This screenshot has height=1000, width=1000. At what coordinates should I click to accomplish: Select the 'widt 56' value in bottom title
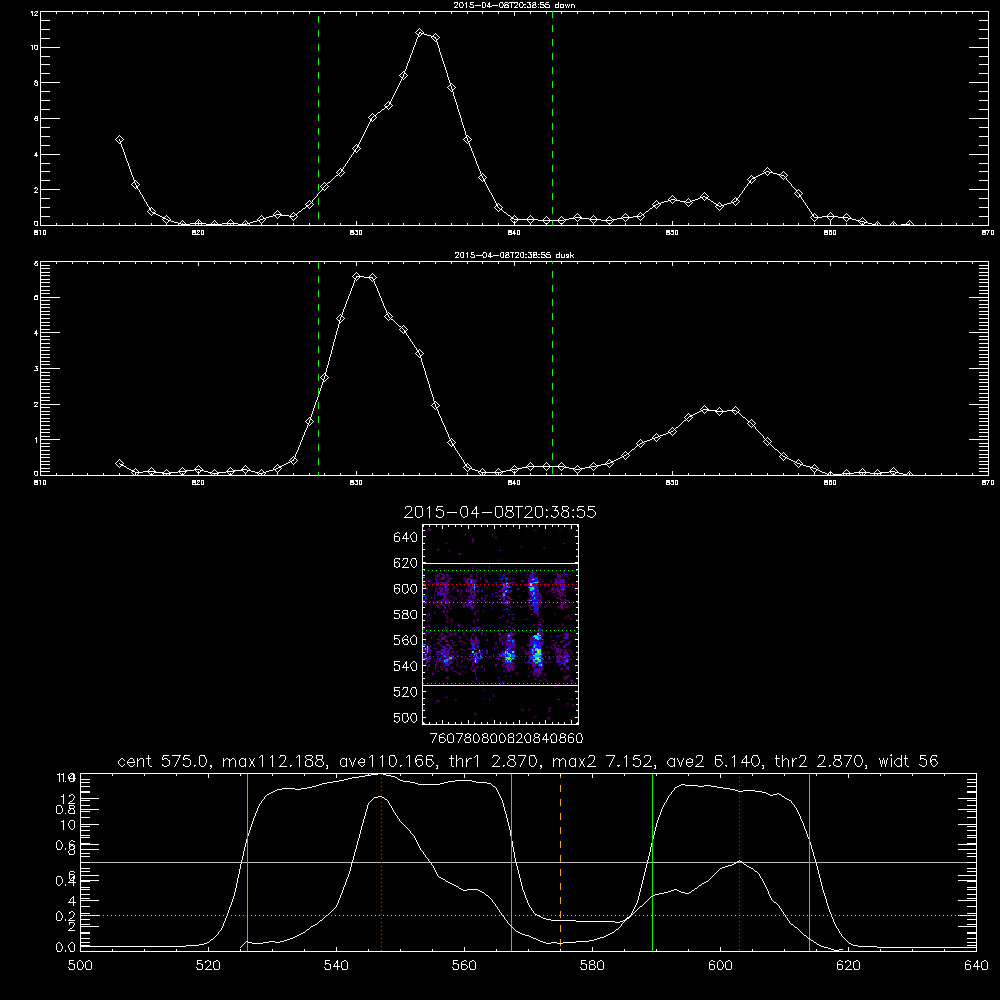coord(908,761)
